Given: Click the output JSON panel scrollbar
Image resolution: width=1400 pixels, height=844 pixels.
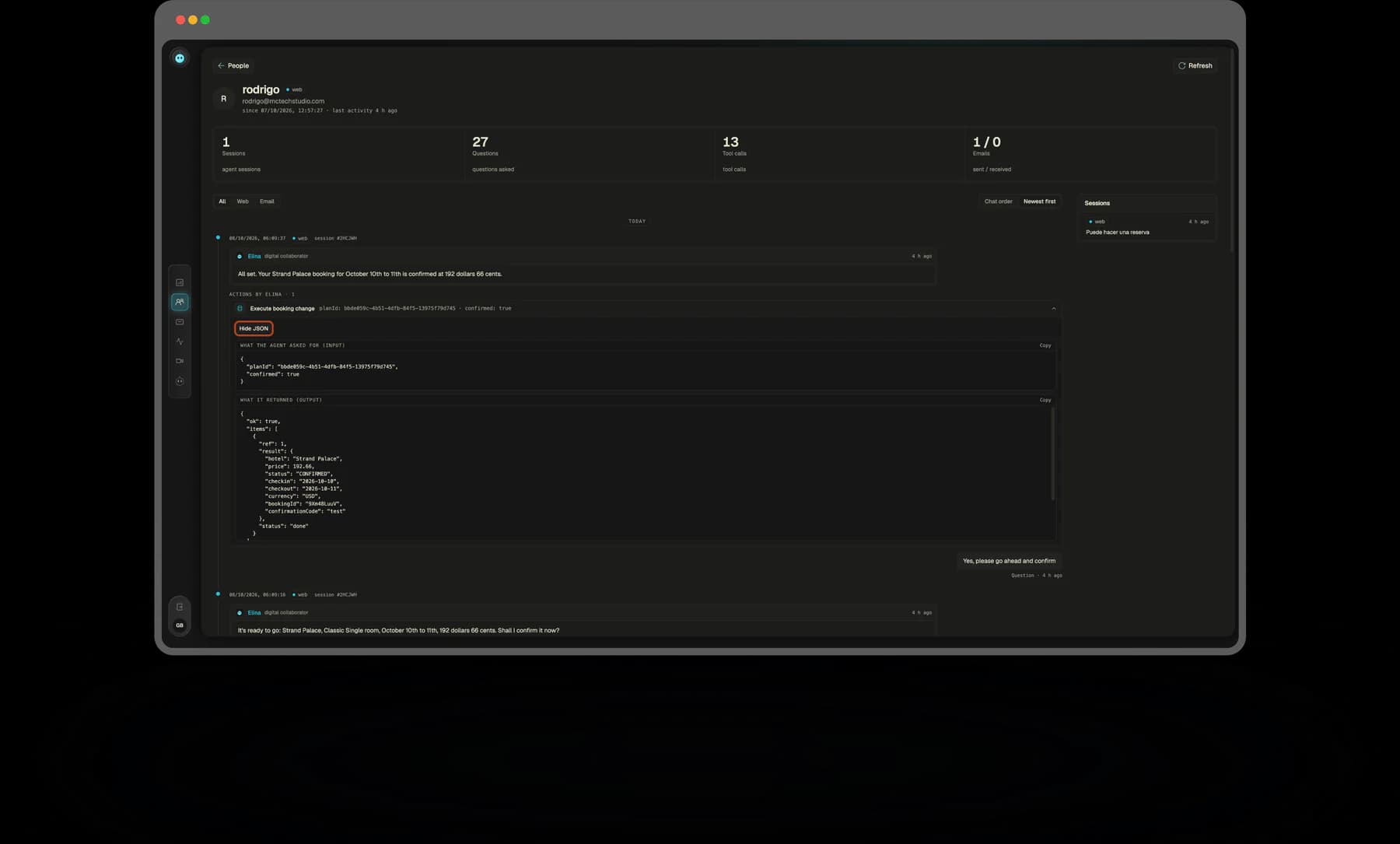Looking at the screenshot, I should (x=1053, y=454).
